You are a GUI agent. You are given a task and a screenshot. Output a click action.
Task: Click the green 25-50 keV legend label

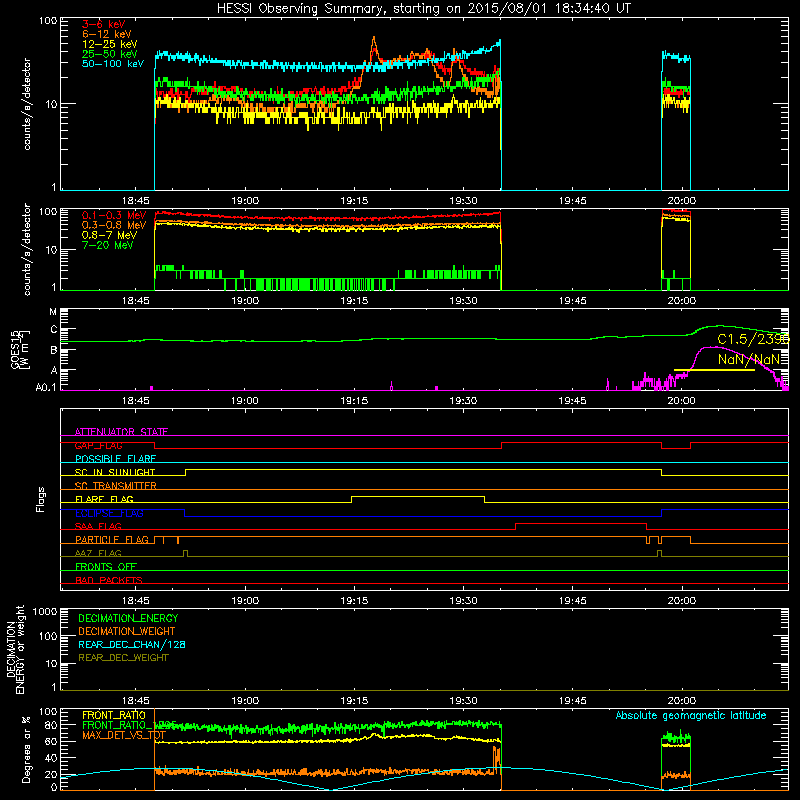pyautogui.click(x=110, y=54)
